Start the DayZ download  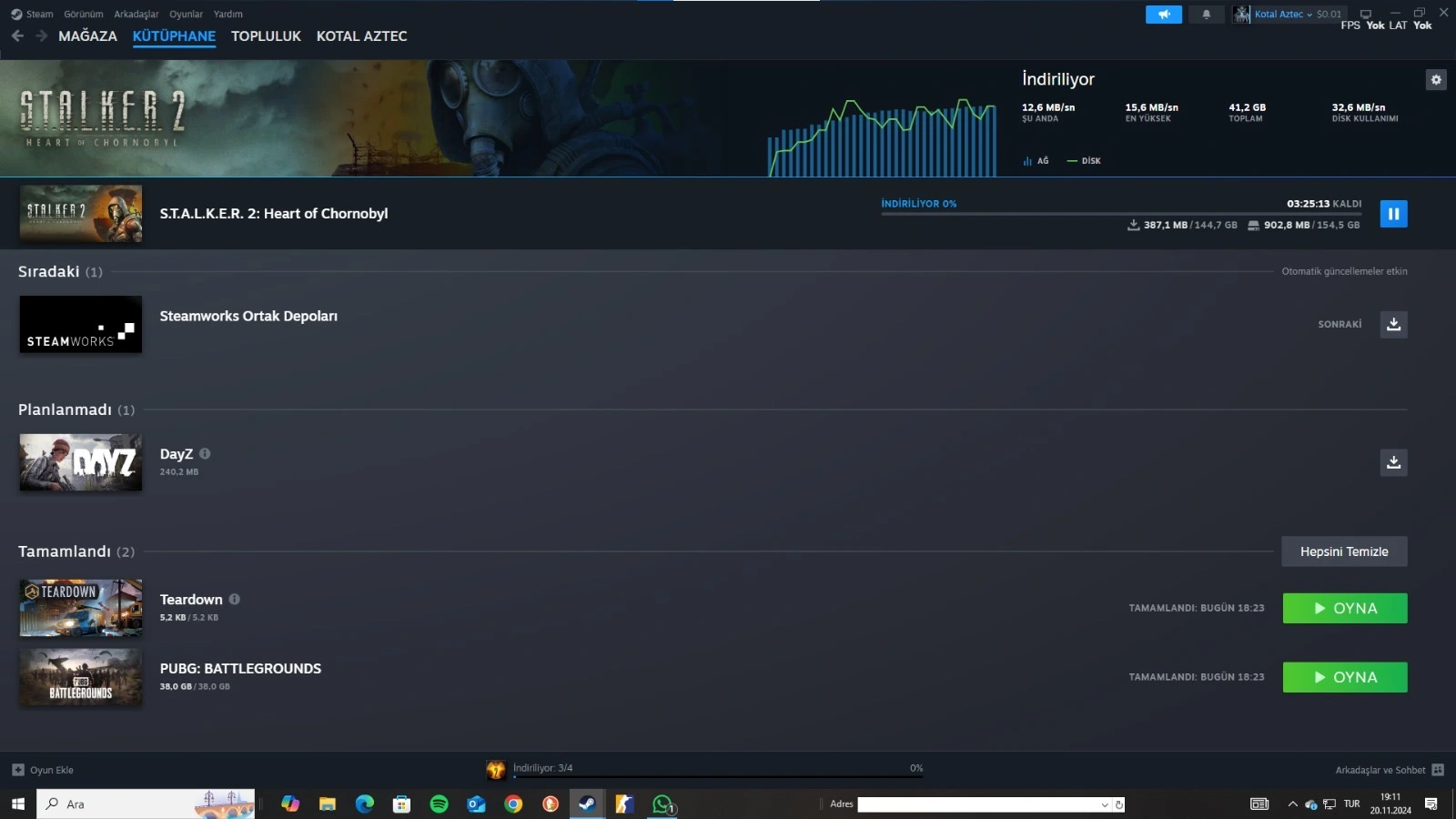click(1393, 462)
